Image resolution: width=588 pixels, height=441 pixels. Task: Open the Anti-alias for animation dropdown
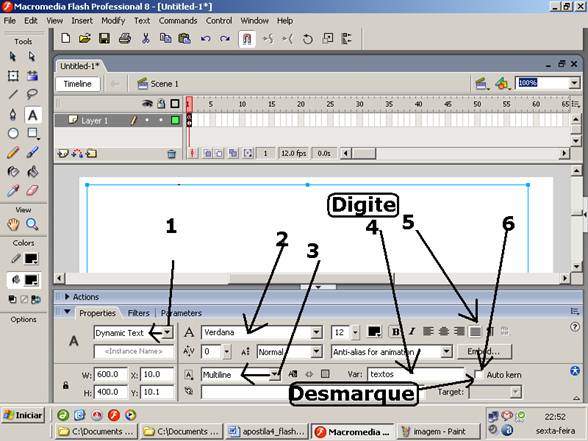pos(446,352)
